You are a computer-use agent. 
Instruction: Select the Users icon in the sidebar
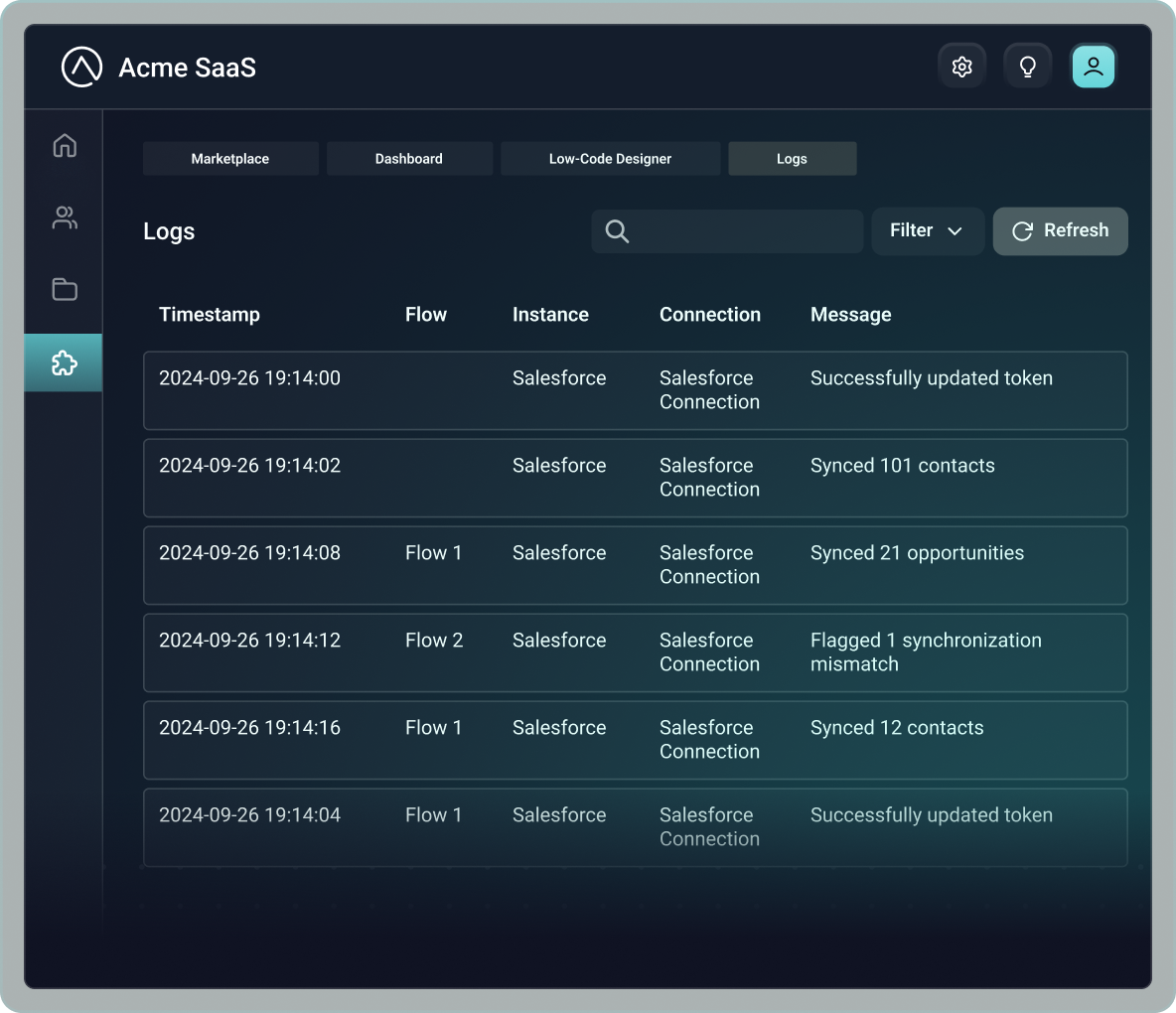[x=64, y=217]
